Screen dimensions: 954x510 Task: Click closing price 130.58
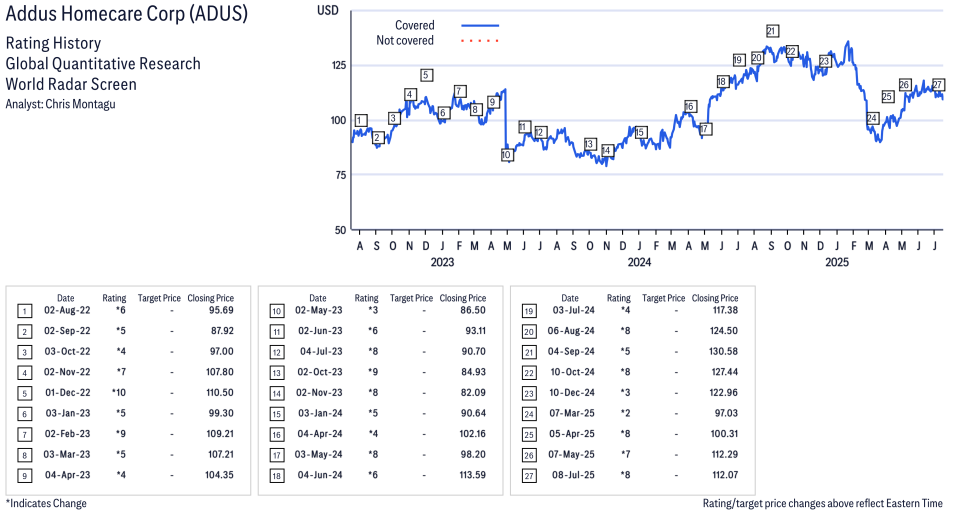[724, 352]
